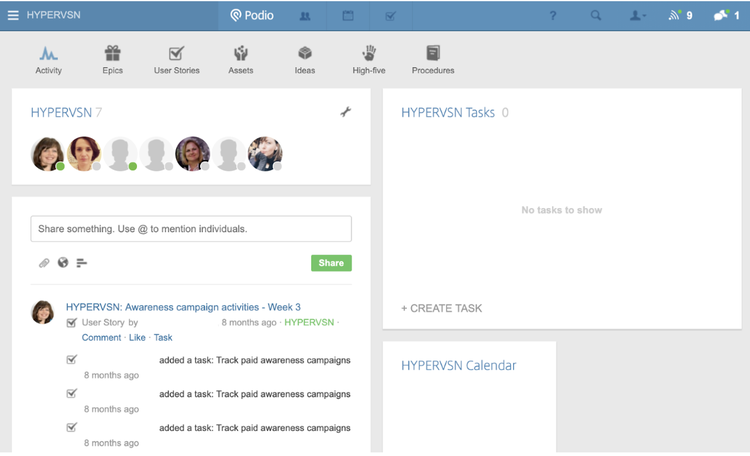
Task: Click the green HYPERVSN workspace link in post
Action: (x=309, y=323)
